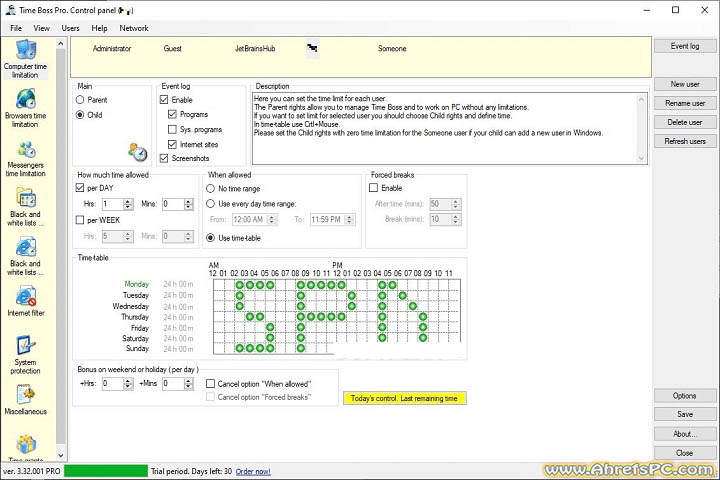Click the Event log button

click(685, 46)
